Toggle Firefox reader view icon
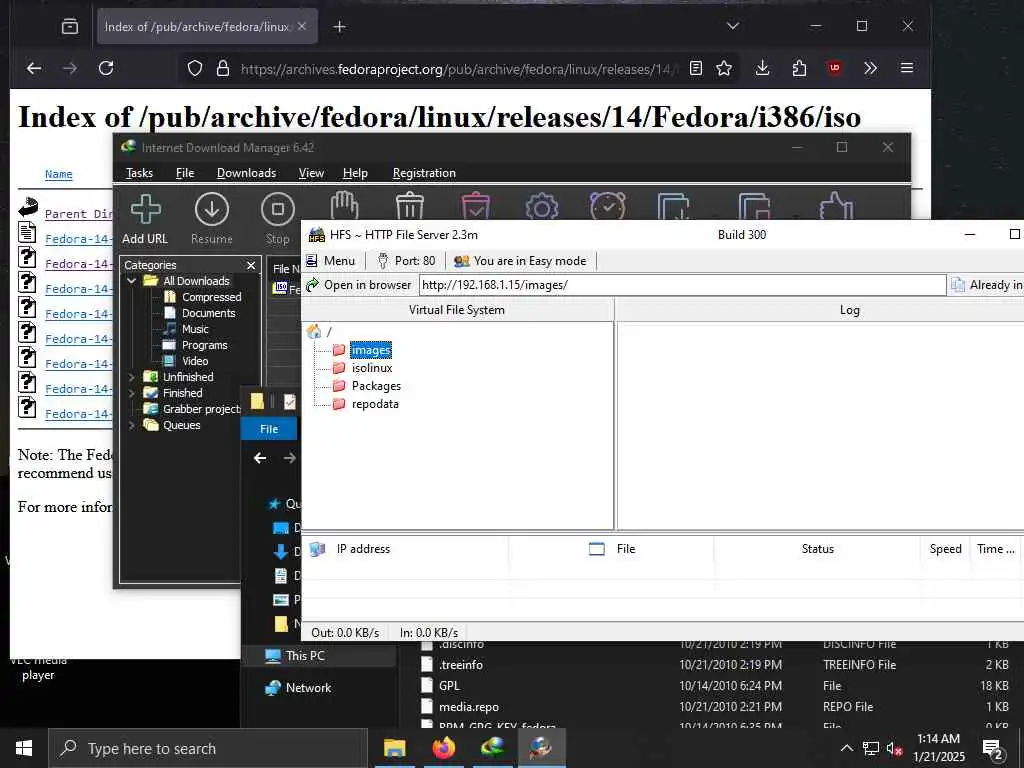 696,68
